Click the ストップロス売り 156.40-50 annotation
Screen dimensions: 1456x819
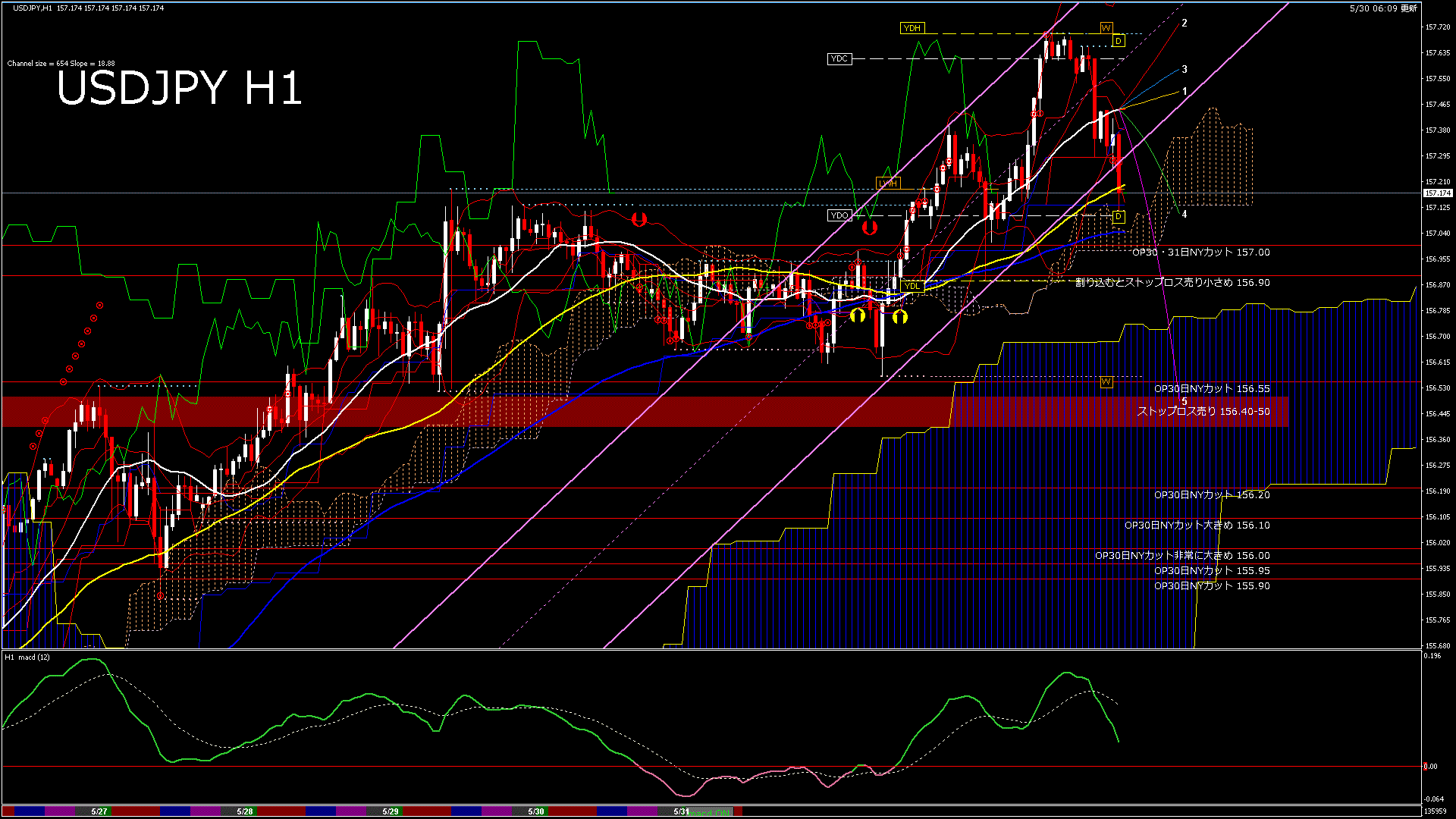(1203, 411)
